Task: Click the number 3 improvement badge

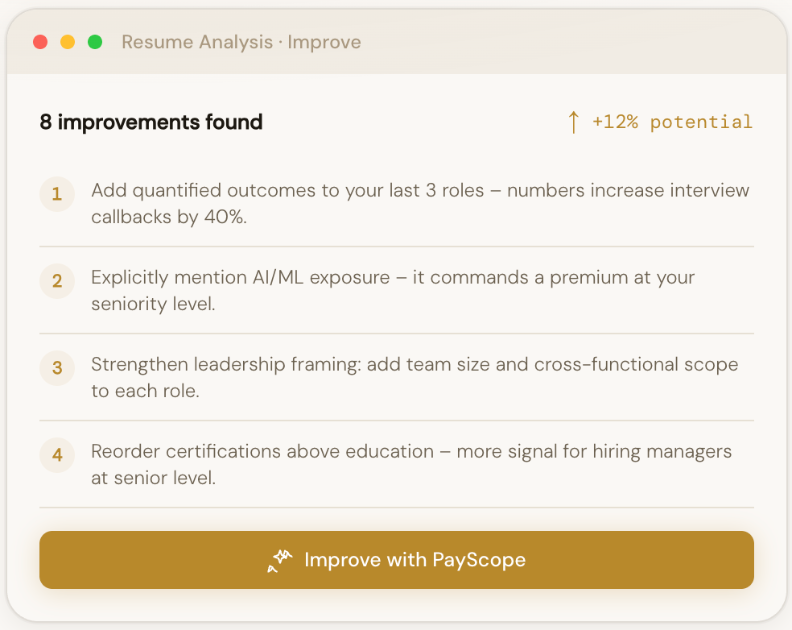Action: point(57,368)
